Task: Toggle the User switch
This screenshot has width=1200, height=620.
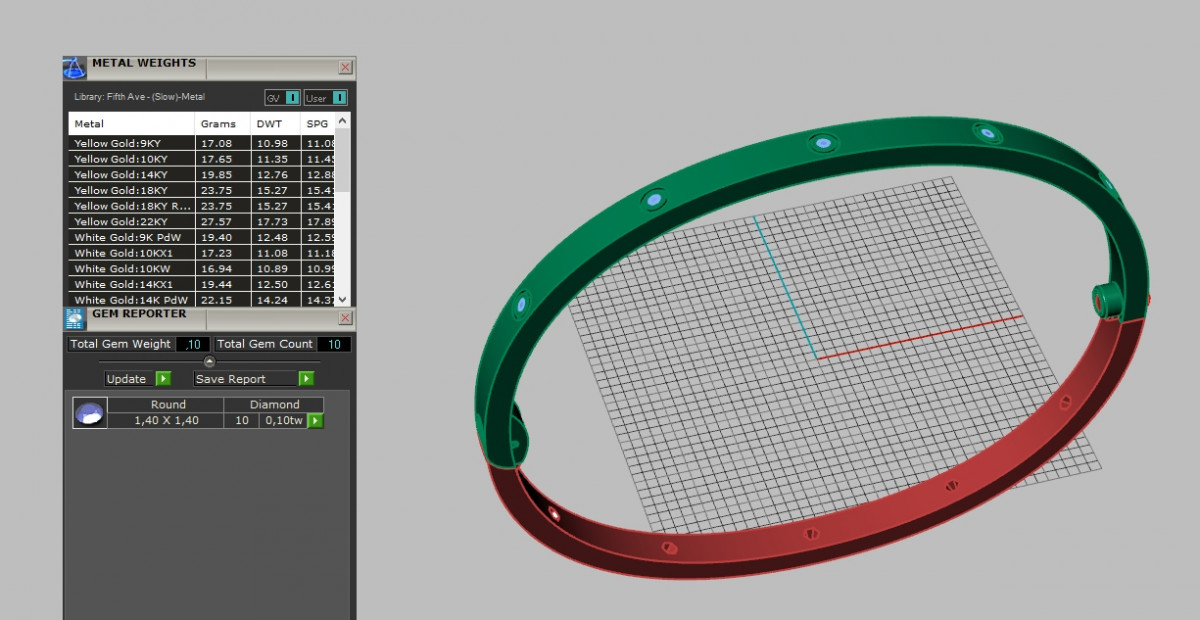Action: point(326,98)
